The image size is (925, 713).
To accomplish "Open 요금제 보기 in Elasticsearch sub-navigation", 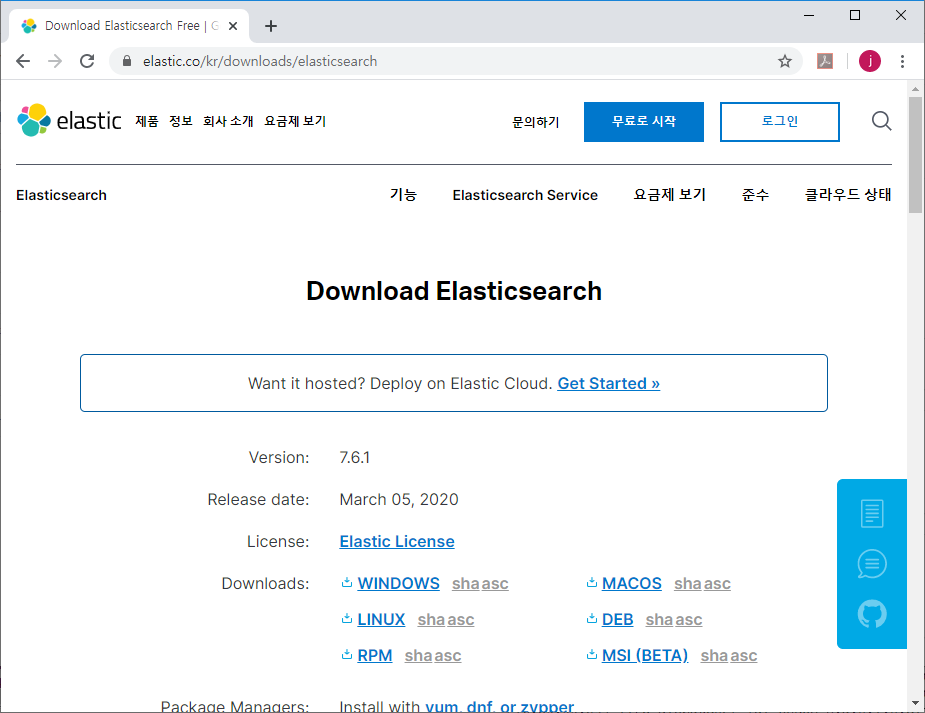I will pos(670,195).
